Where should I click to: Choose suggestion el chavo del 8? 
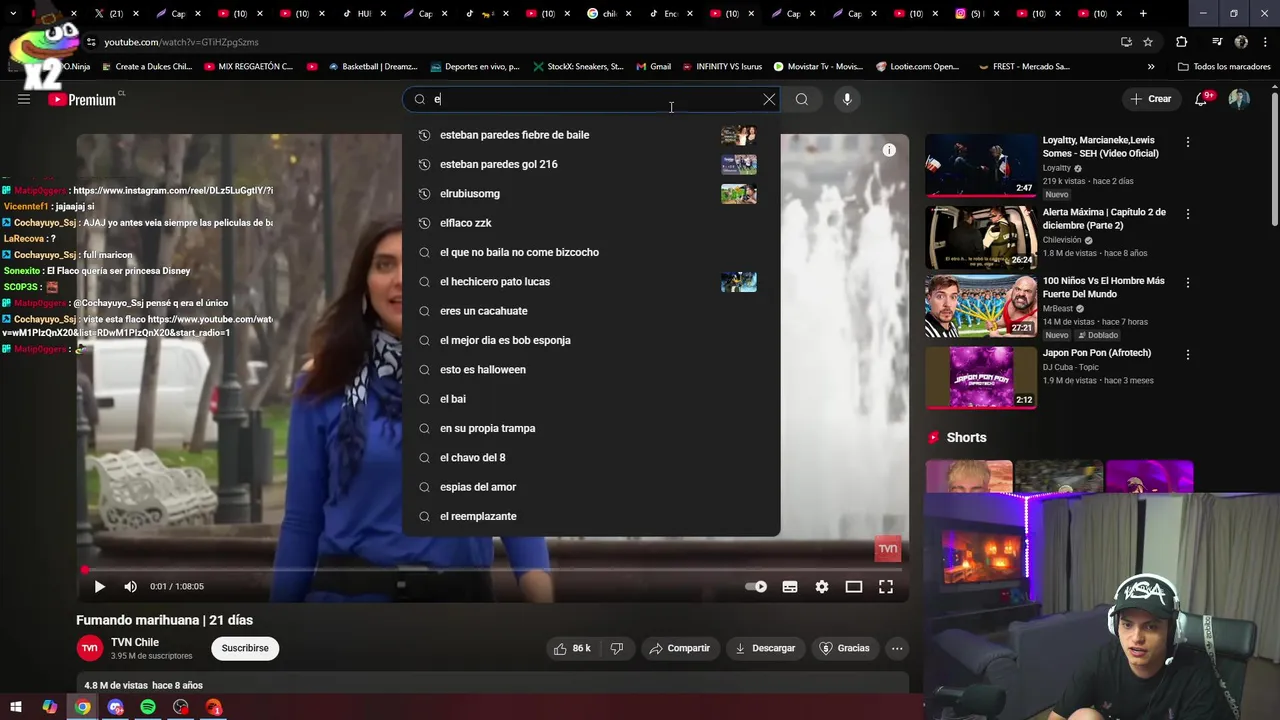click(x=591, y=457)
